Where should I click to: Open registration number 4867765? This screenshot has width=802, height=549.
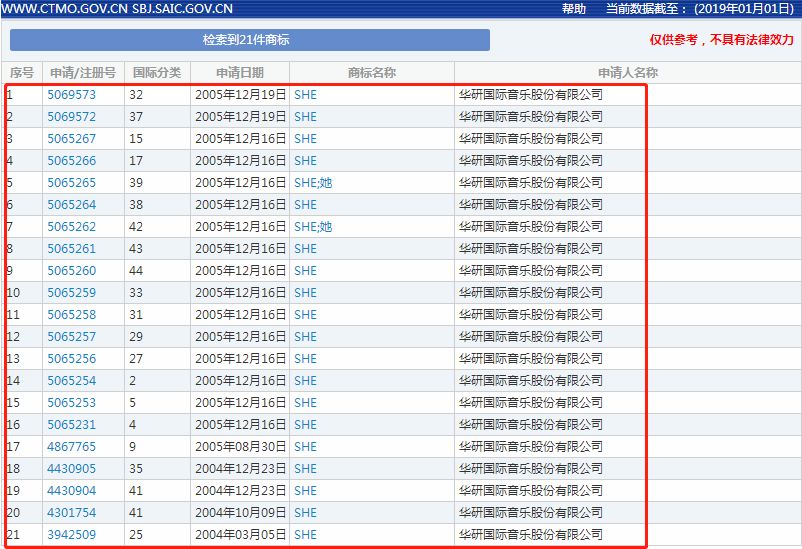tap(72, 447)
